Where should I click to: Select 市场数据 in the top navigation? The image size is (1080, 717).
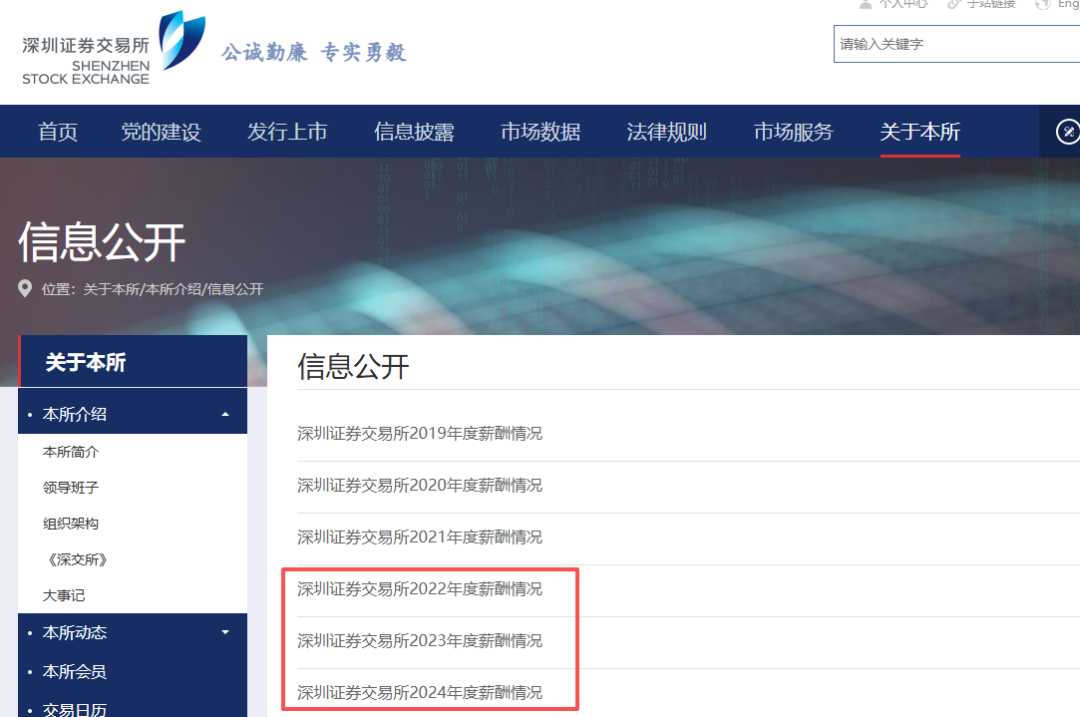(x=540, y=132)
